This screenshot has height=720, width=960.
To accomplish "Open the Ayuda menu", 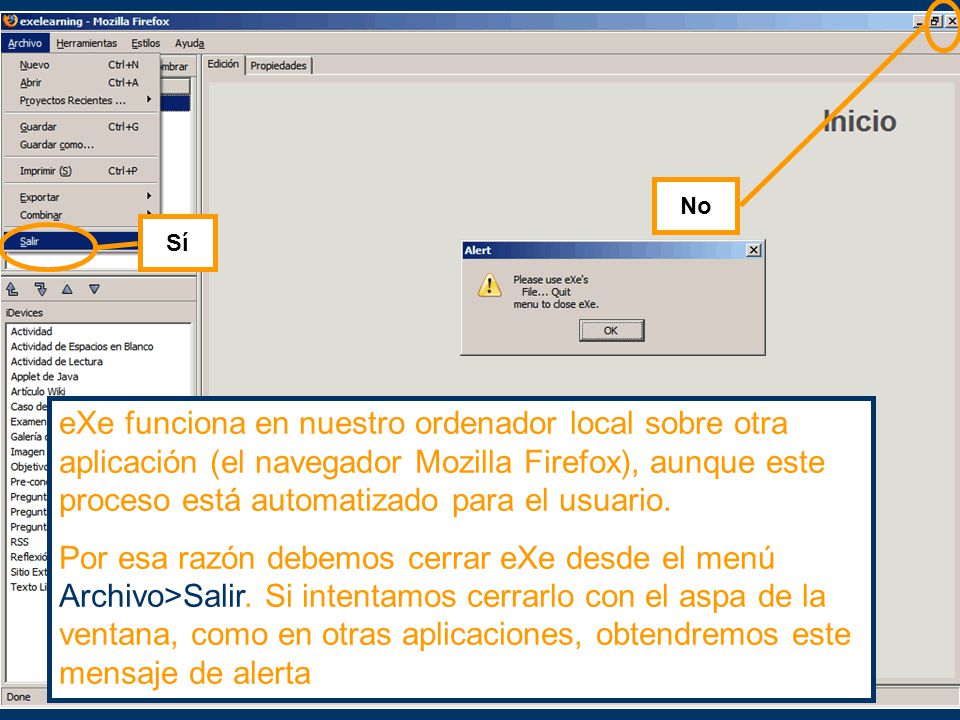I will point(190,43).
